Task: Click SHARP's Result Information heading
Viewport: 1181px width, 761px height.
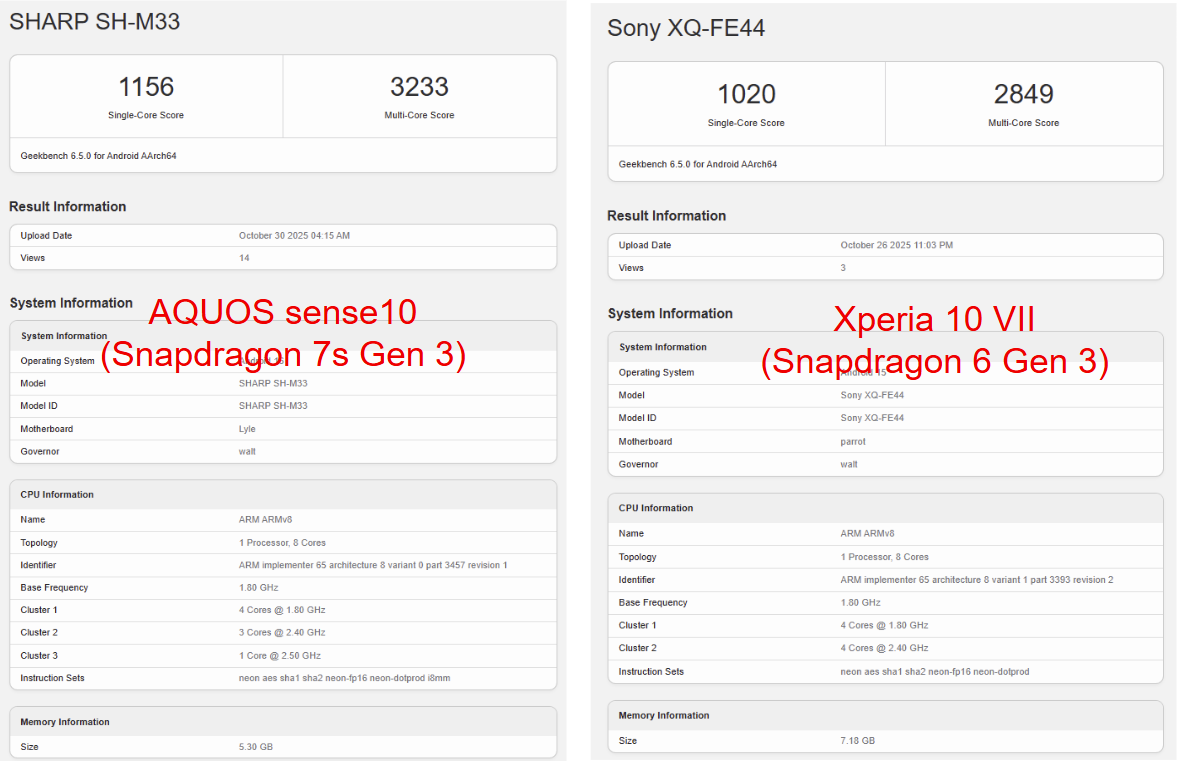Action: coord(68,207)
